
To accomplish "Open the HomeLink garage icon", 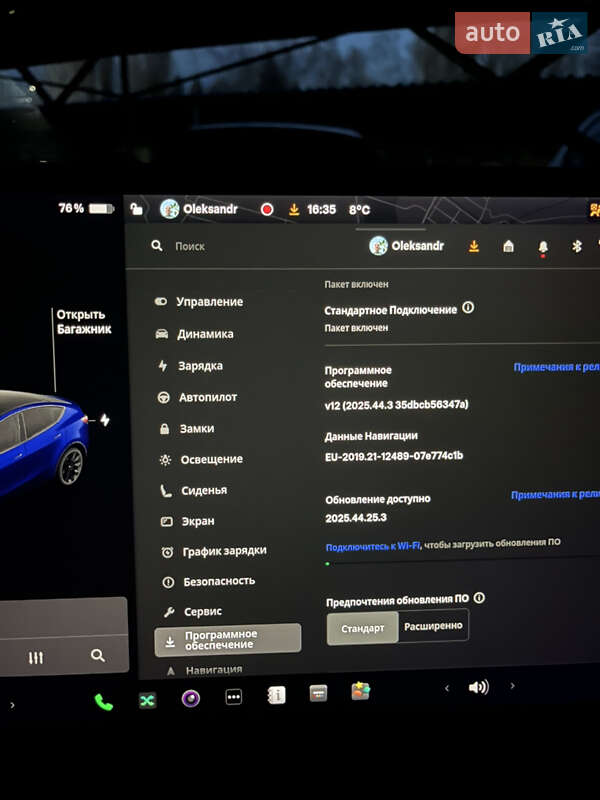I will pyautogui.click(x=508, y=246).
